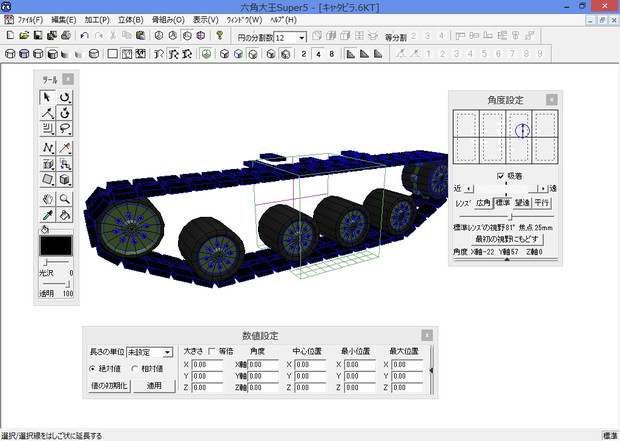Select the arrow selection tool
The height and width of the screenshot is (441, 620).
tap(47, 97)
